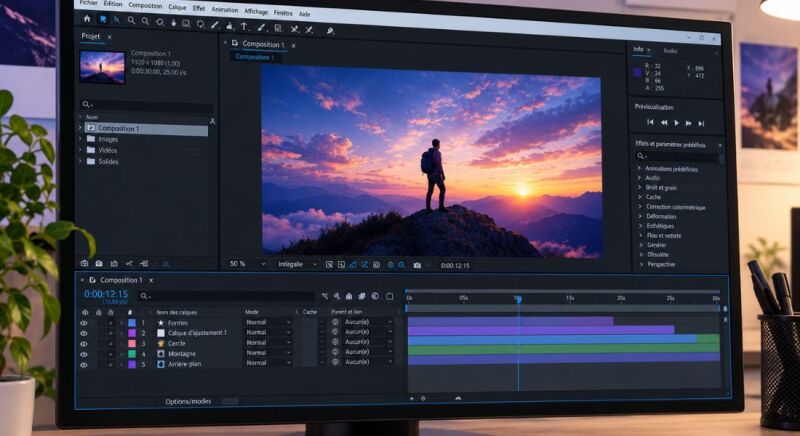Viewport: 800px width, 436px height.
Task: Select the Type (T) tool
Action: point(244,26)
